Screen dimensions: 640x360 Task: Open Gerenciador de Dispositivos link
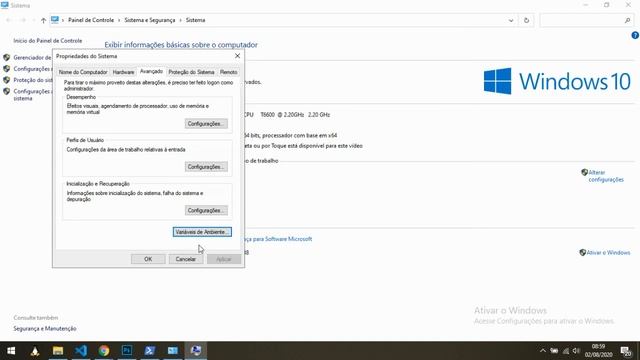coord(33,58)
